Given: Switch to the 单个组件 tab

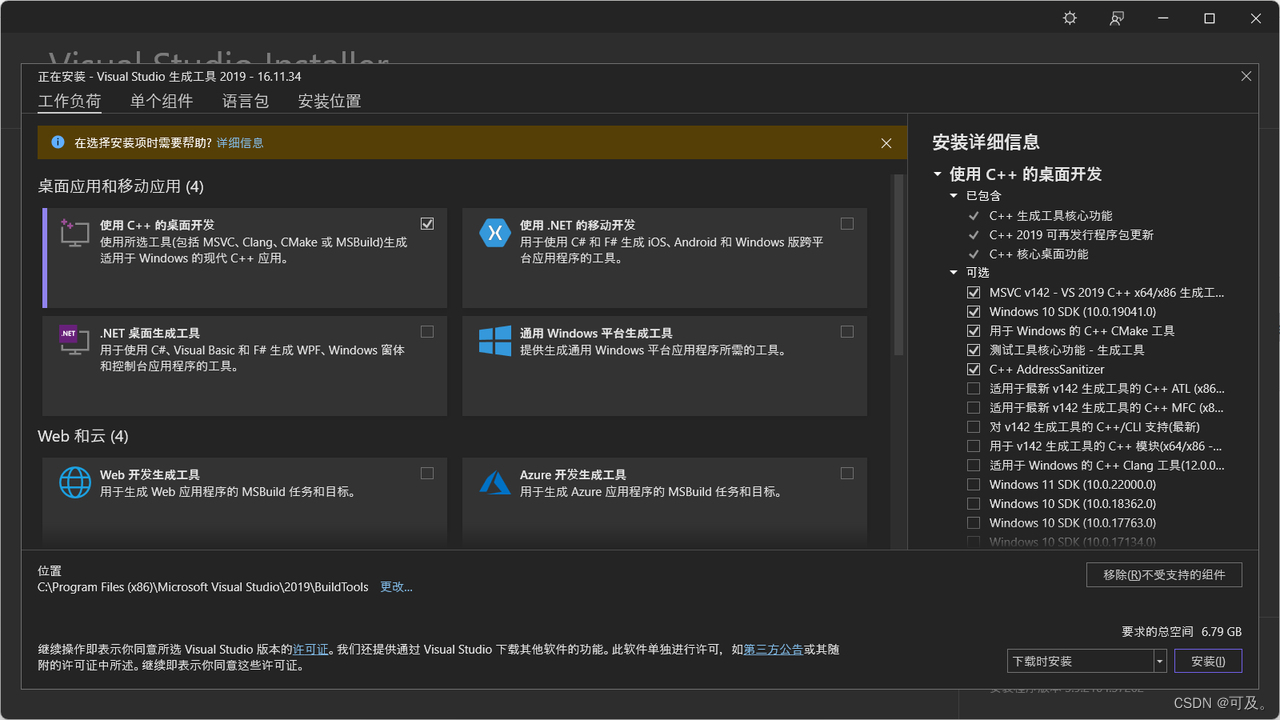Looking at the screenshot, I should (x=161, y=101).
